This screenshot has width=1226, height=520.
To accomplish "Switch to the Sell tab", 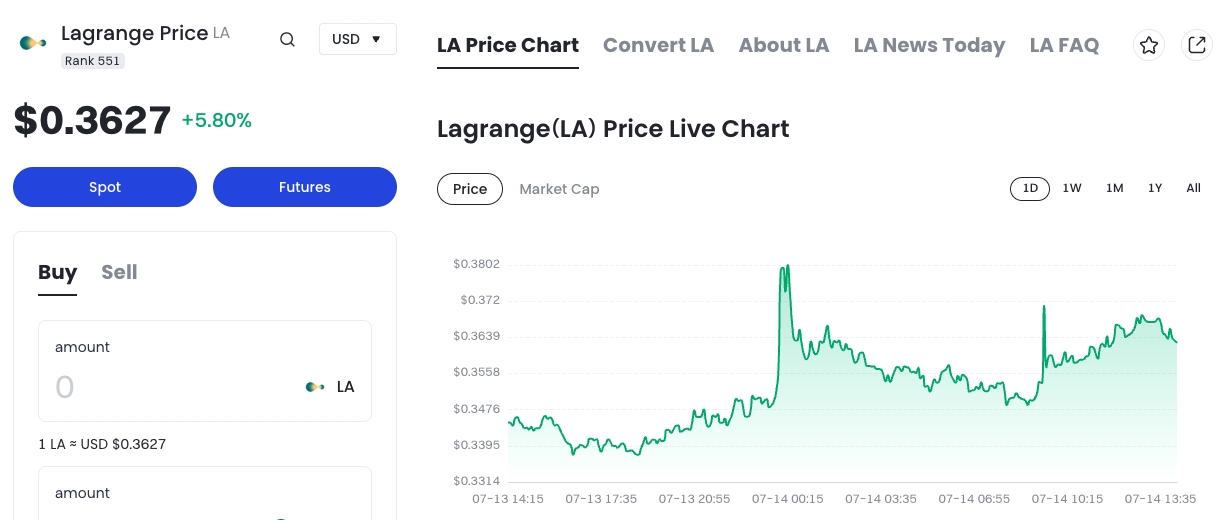I will point(119,272).
